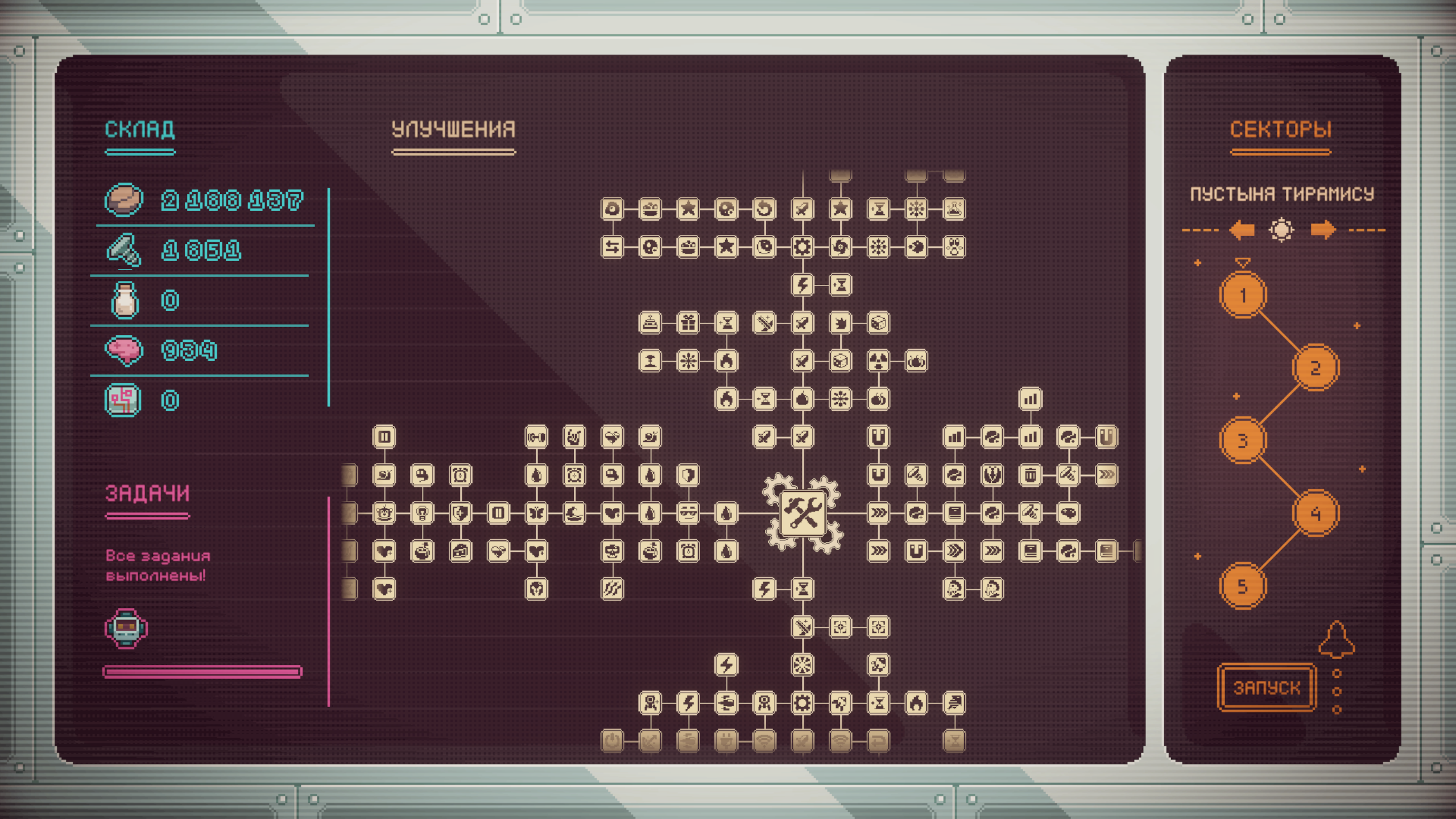Select the tulip flower upgrade node

(992, 475)
